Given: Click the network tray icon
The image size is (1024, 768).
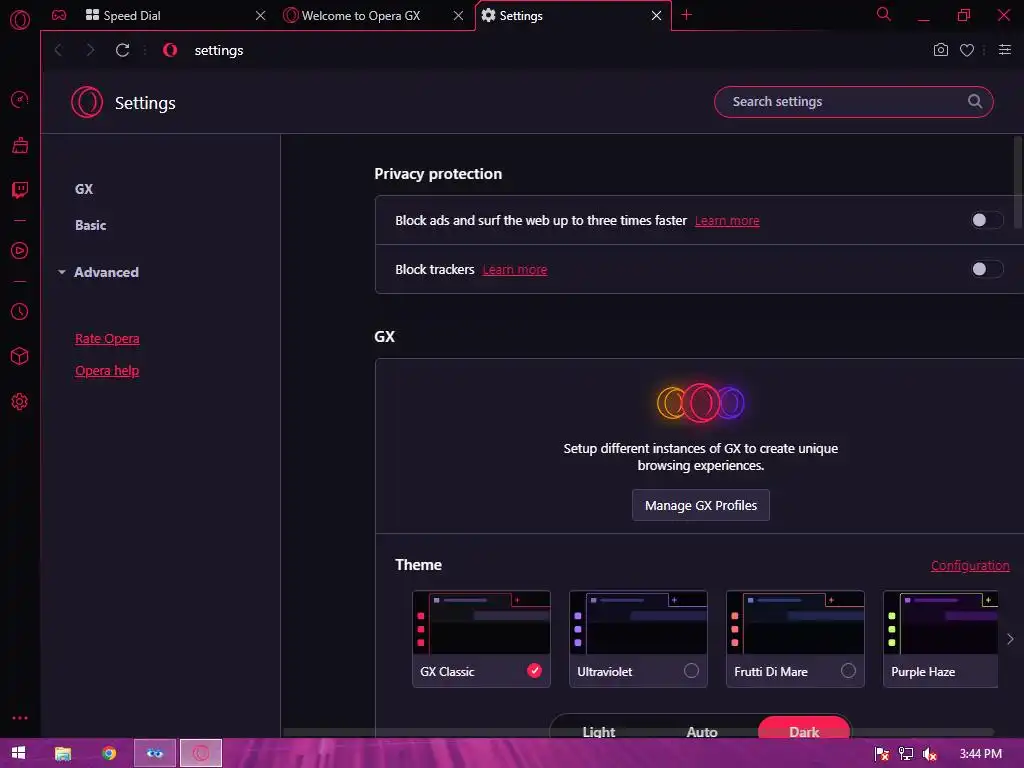Looking at the screenshot, I should point(906,754).
